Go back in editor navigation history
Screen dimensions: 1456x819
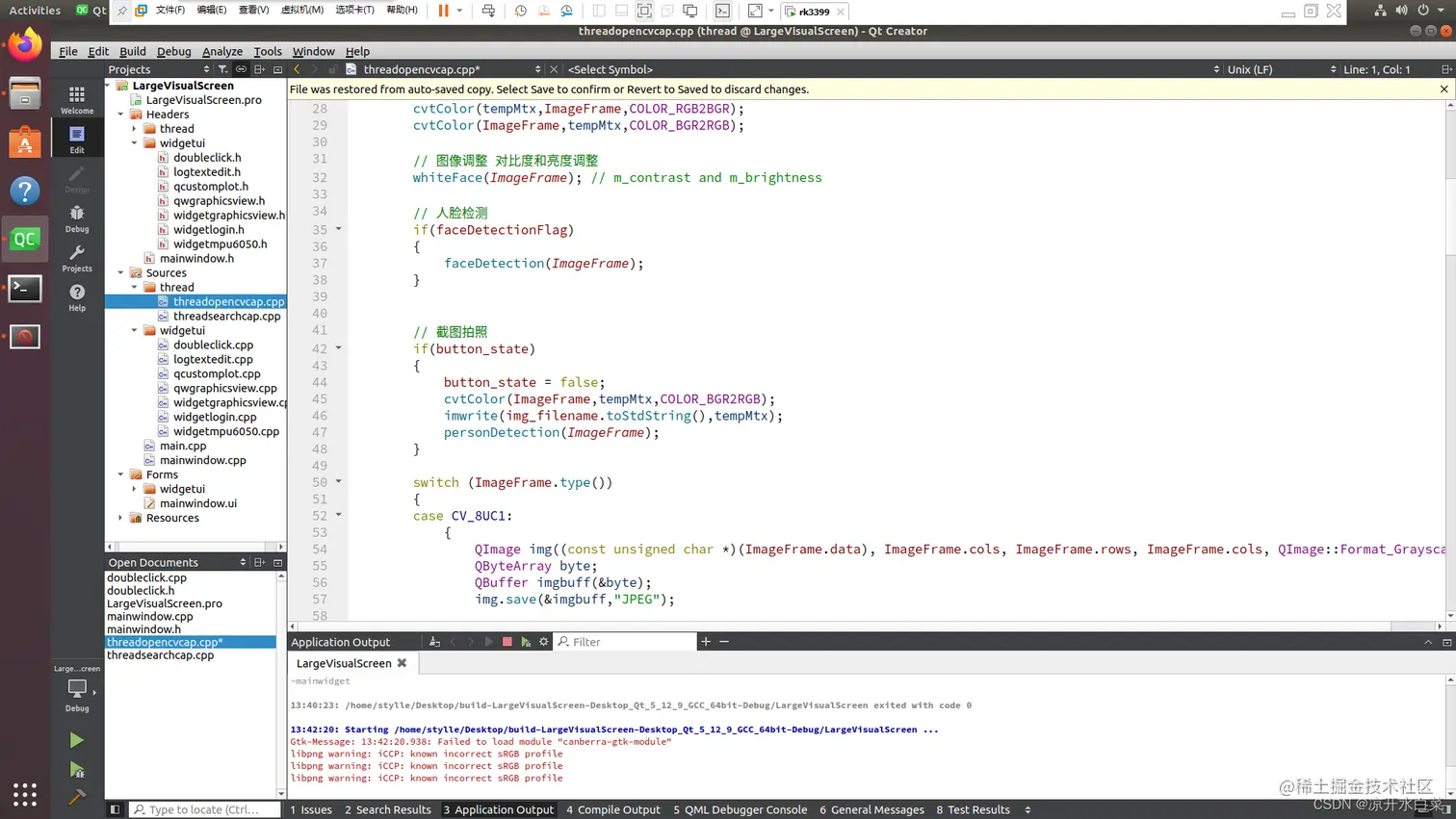pos(297,69)
